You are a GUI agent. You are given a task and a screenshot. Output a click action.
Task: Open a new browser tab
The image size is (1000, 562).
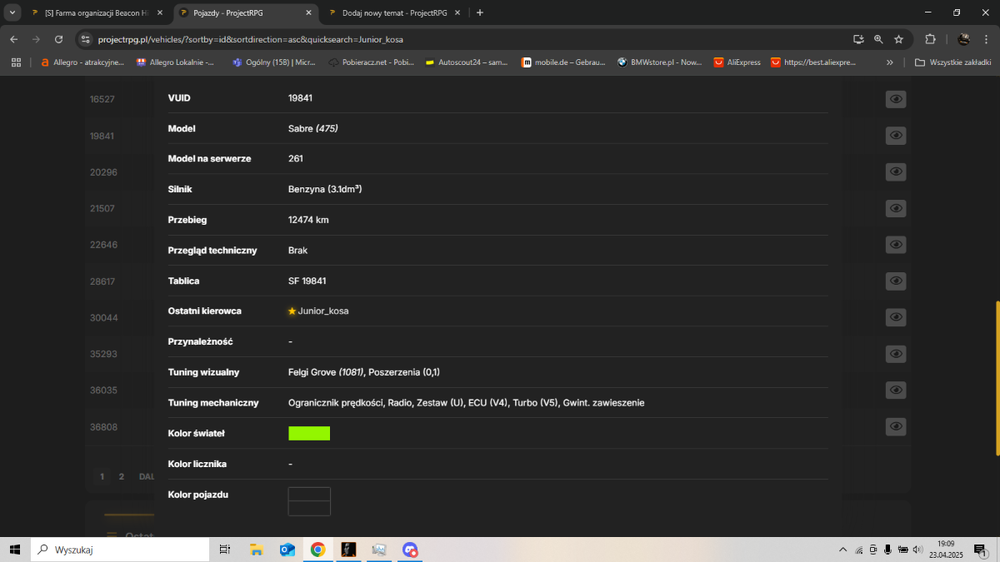click(480, 13)
